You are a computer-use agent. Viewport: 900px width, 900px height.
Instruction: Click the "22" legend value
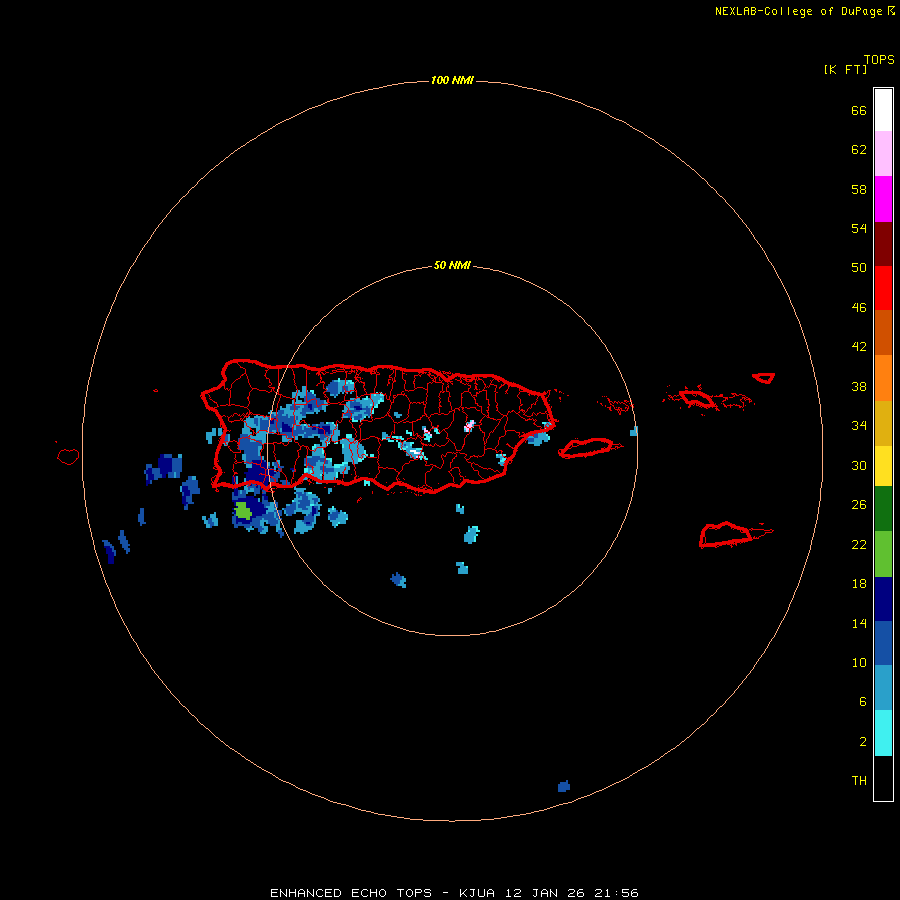(859, 544)
